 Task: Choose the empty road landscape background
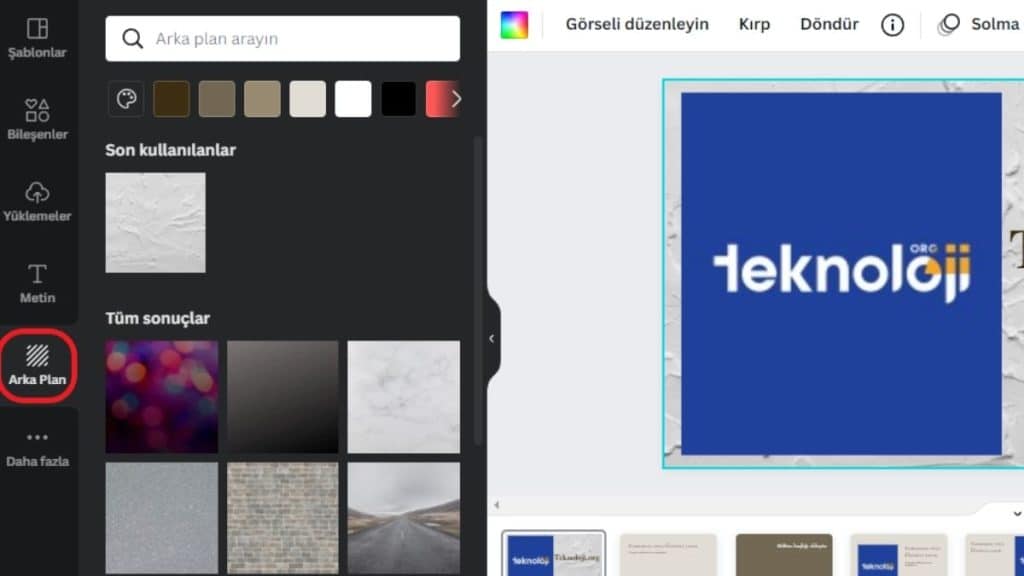(x=404, y=518)
